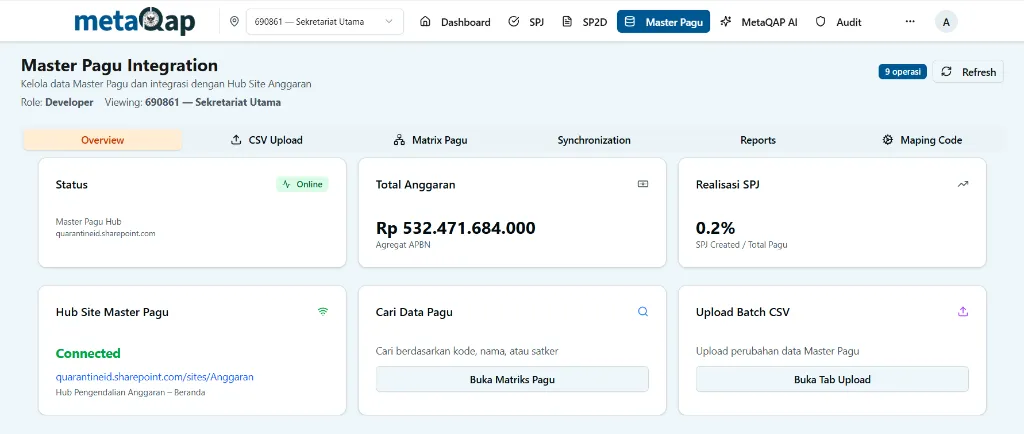
Task: Click the upload icon on CSV Upload tab
Action: 236,140
